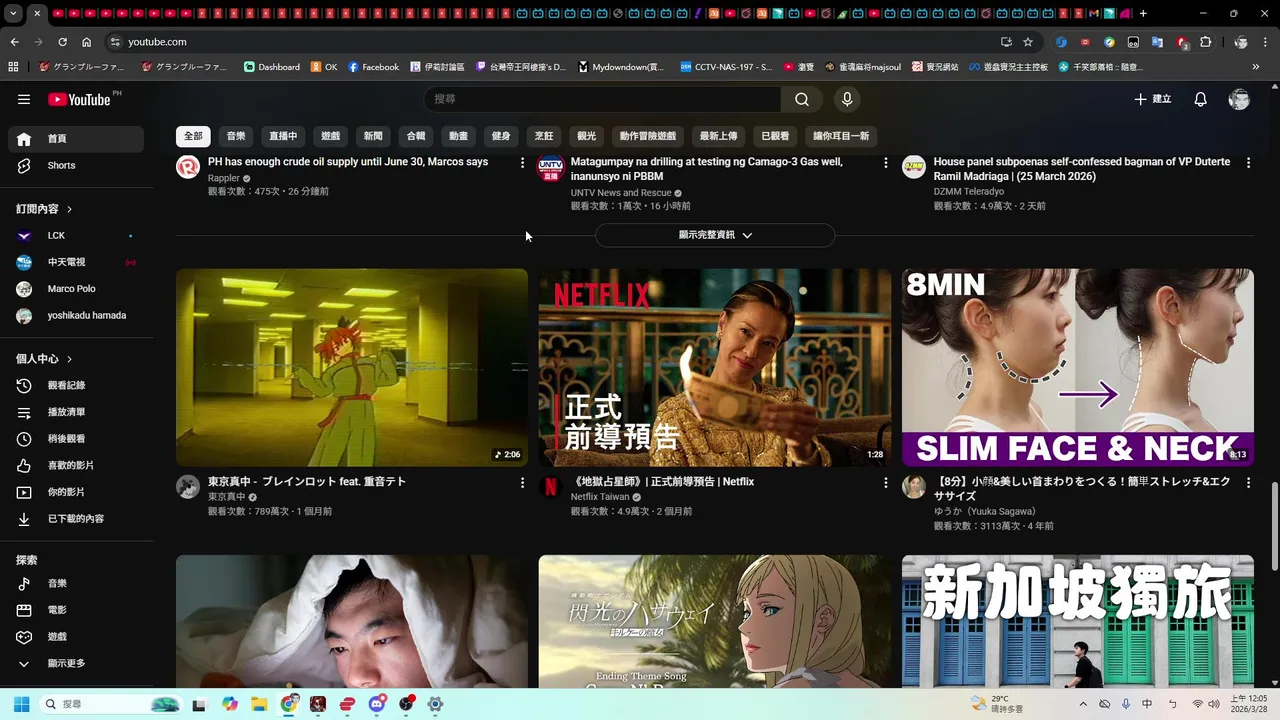Open the Facebook bookmark
The width and height of the screenshot is (1280, 720).
[373, 67]
